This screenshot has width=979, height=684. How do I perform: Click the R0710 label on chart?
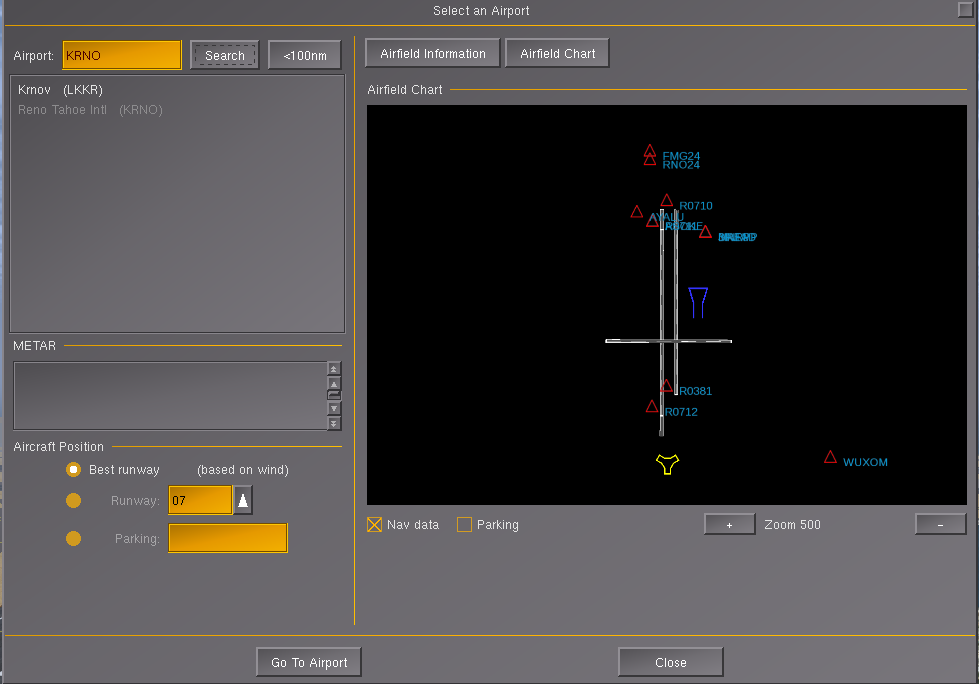click(696, 206)
